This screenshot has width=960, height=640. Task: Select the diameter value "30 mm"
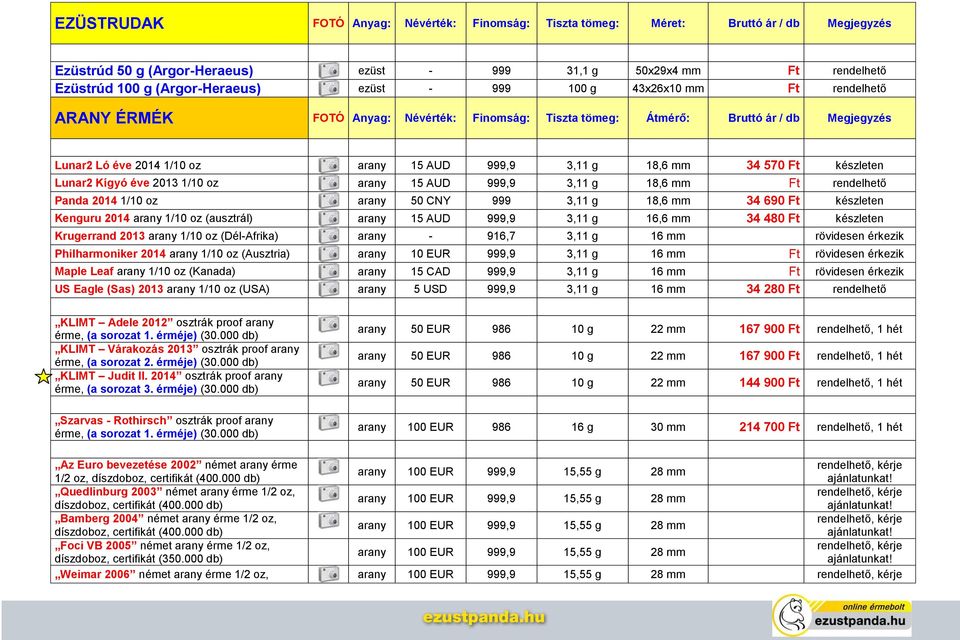(x=668, y=427)
